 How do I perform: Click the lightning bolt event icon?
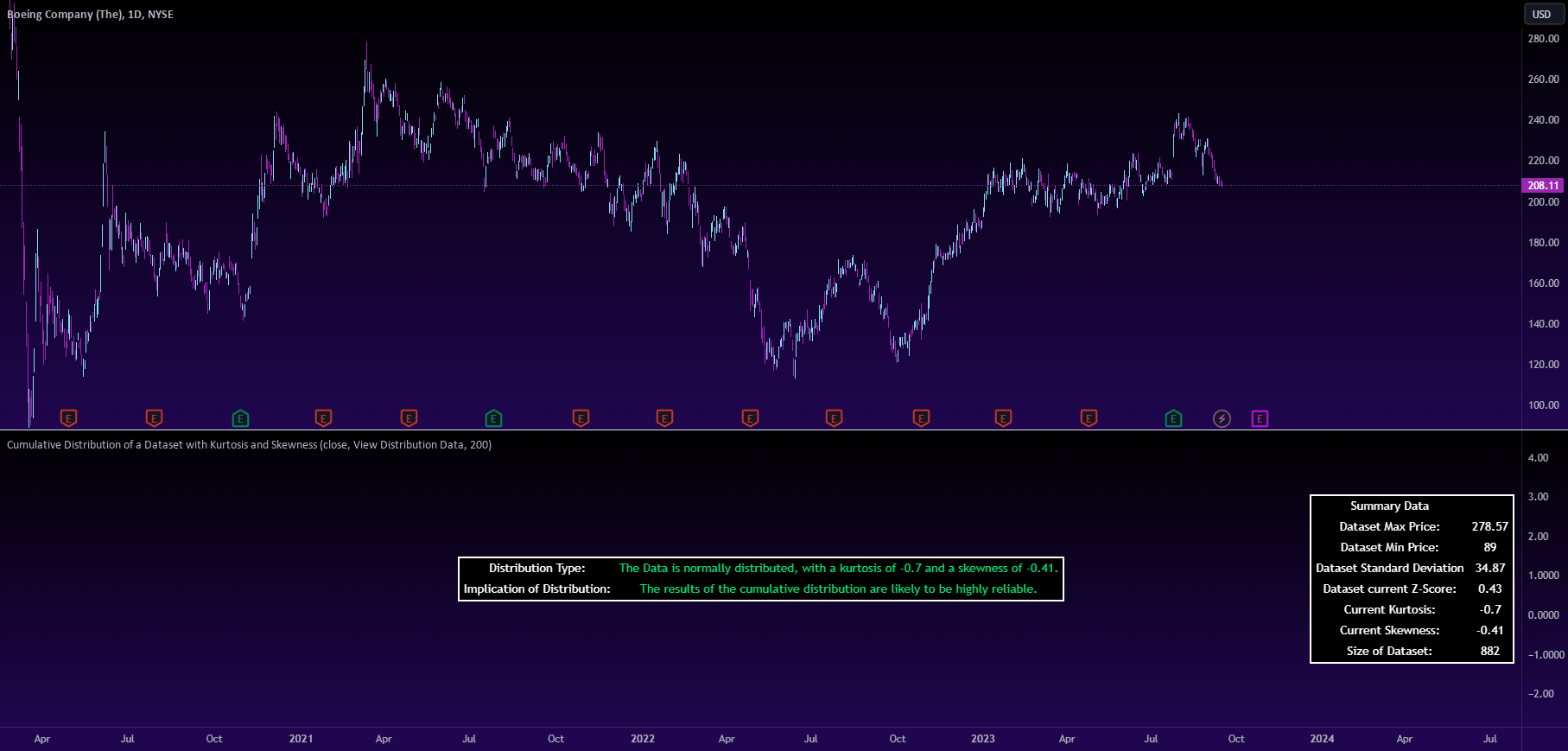1222,418
